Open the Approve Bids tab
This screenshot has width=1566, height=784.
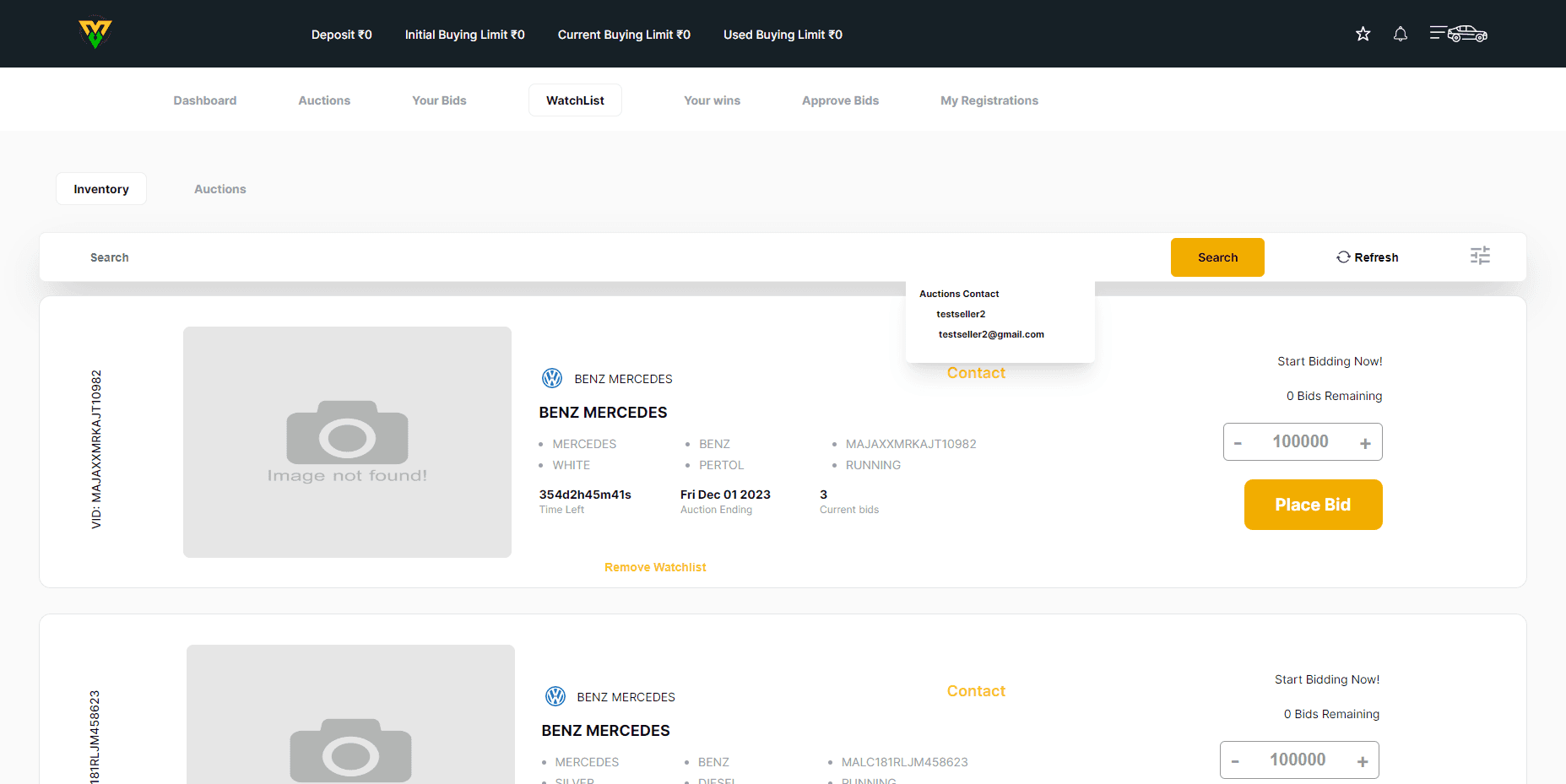pos(840,100)
